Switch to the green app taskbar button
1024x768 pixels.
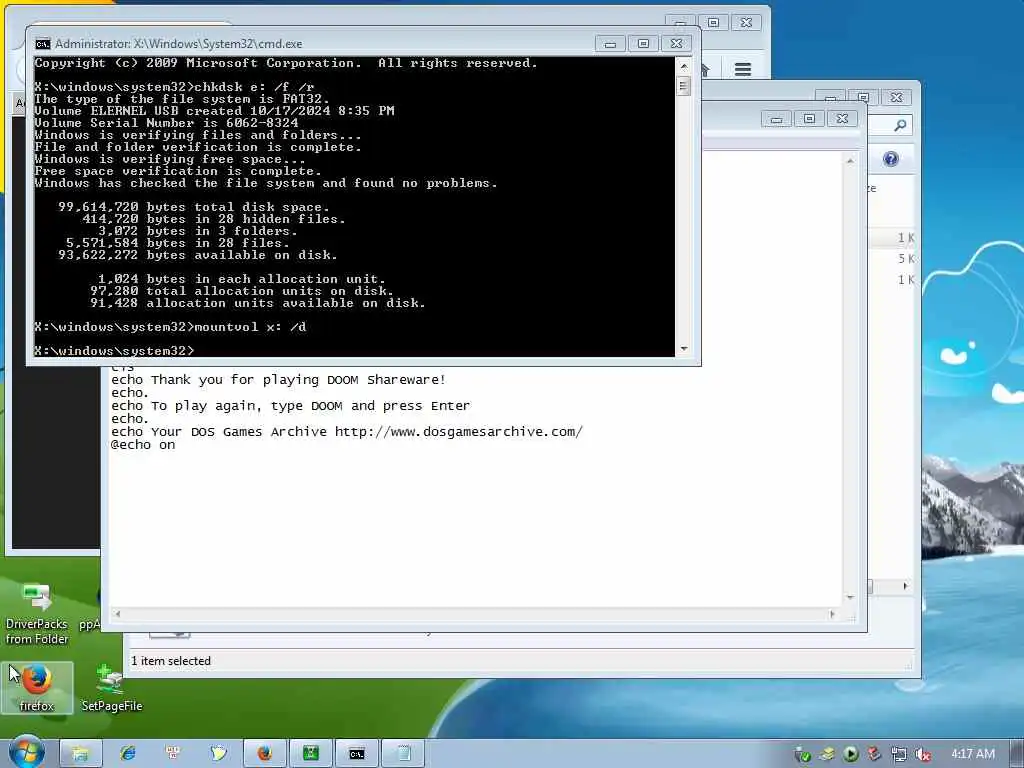coord(310,754)
